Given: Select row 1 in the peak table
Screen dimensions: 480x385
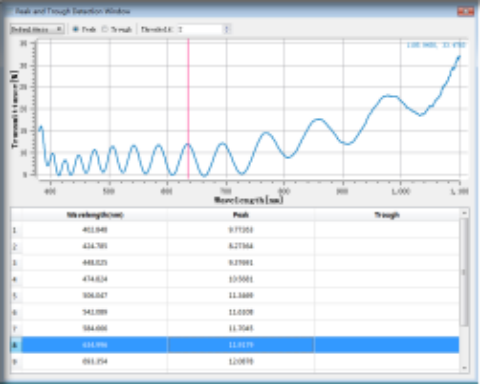Looking at the screenshot, I should click(x=235, y=230).
